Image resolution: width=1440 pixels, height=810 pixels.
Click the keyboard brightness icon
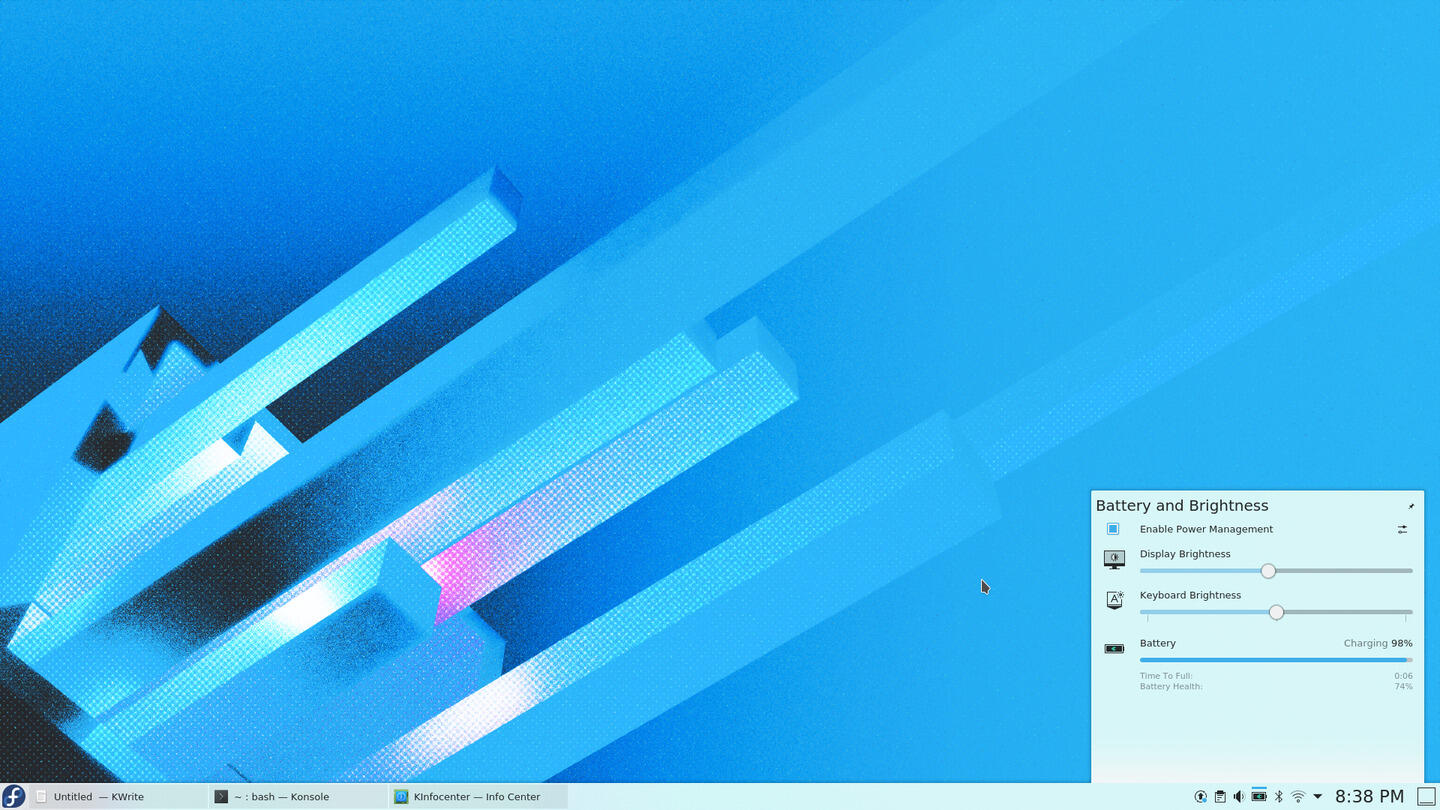pos(1114,600)
